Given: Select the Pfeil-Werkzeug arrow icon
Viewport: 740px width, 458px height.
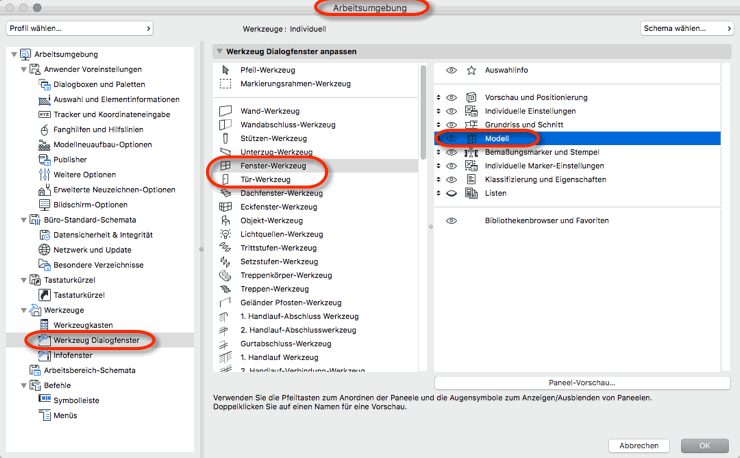Looking at the screenshot, I should click(x=226, y=70).
